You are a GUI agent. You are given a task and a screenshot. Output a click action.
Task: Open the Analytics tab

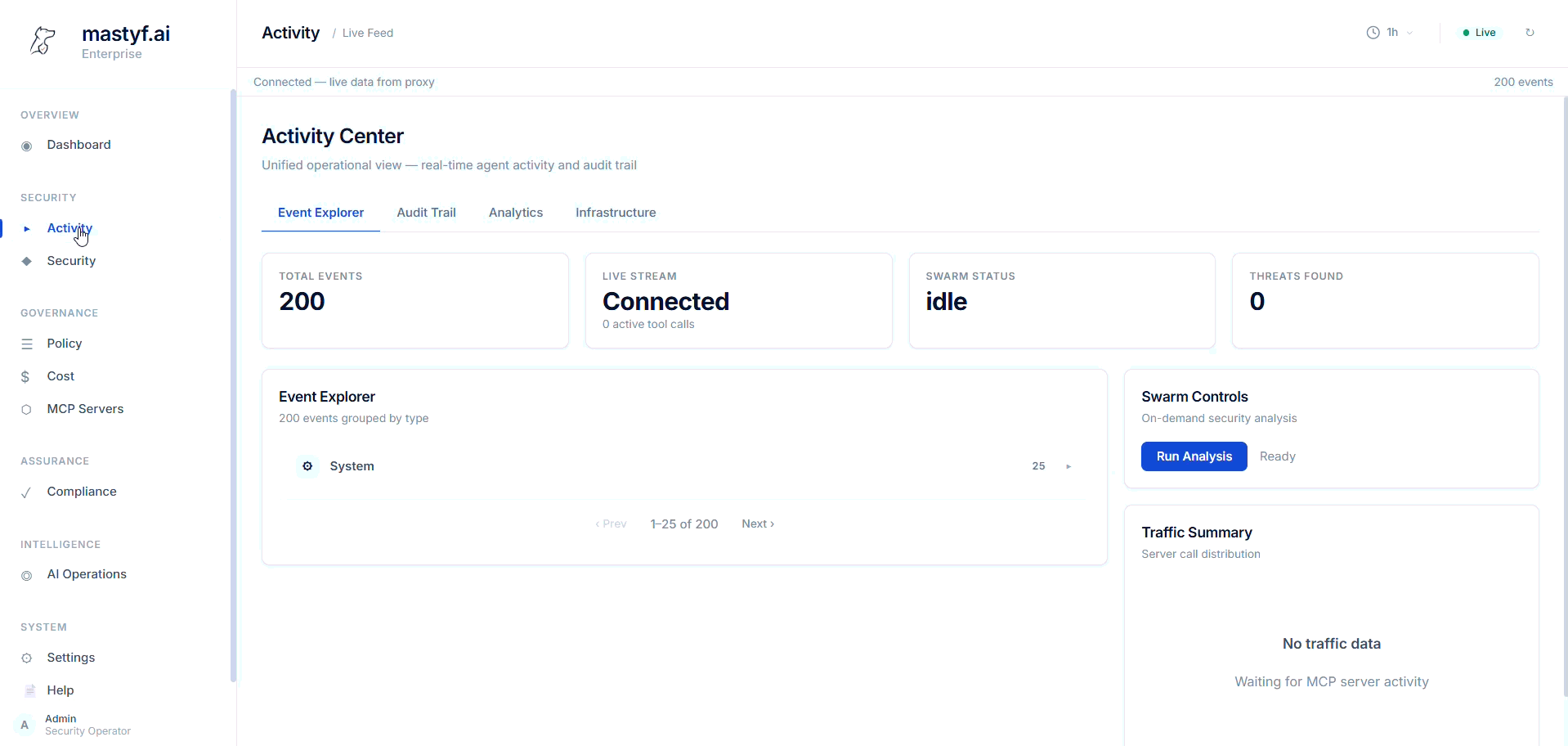point(516,213)
